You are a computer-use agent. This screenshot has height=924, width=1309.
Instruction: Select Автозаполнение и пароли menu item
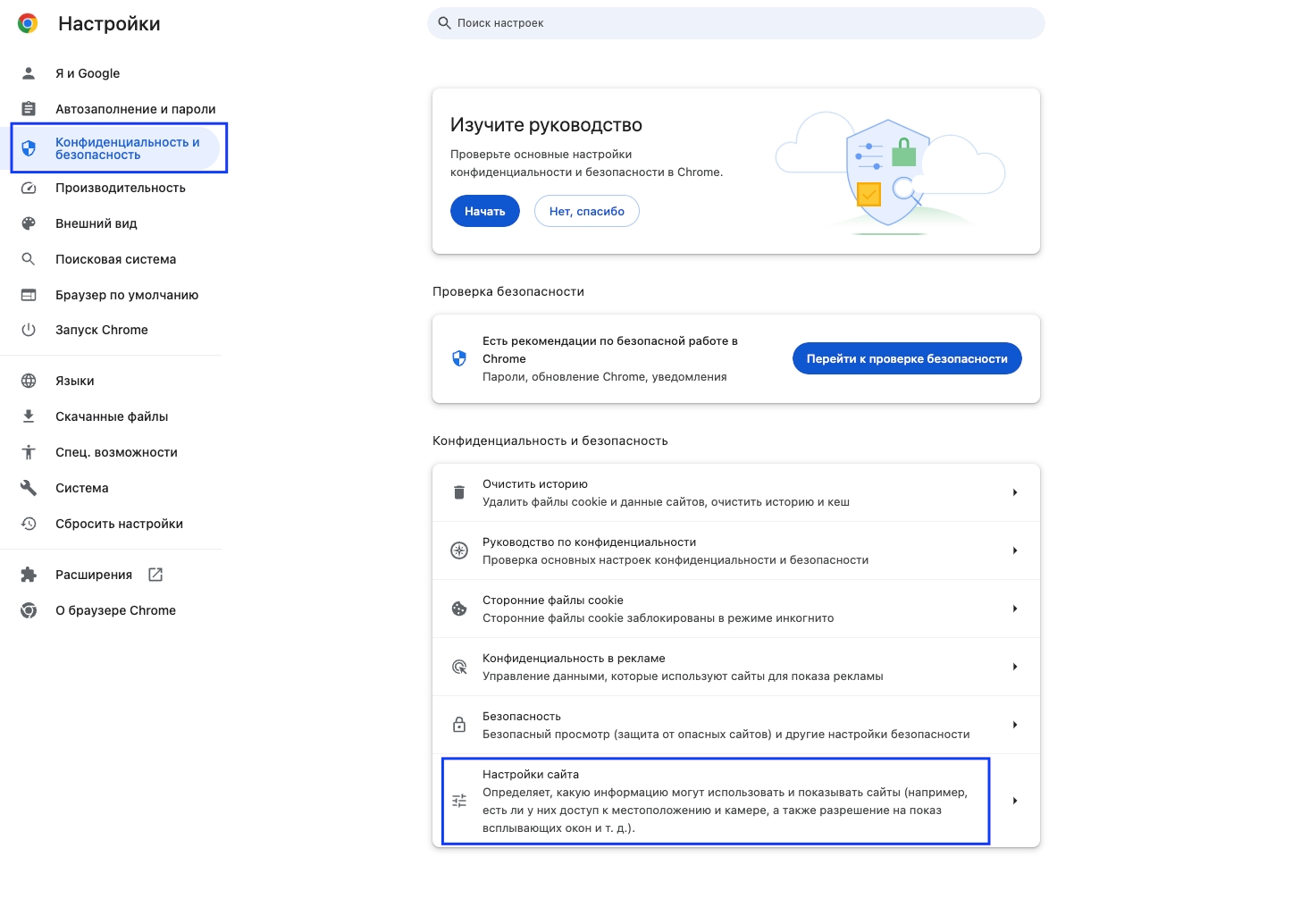[135, 109]
